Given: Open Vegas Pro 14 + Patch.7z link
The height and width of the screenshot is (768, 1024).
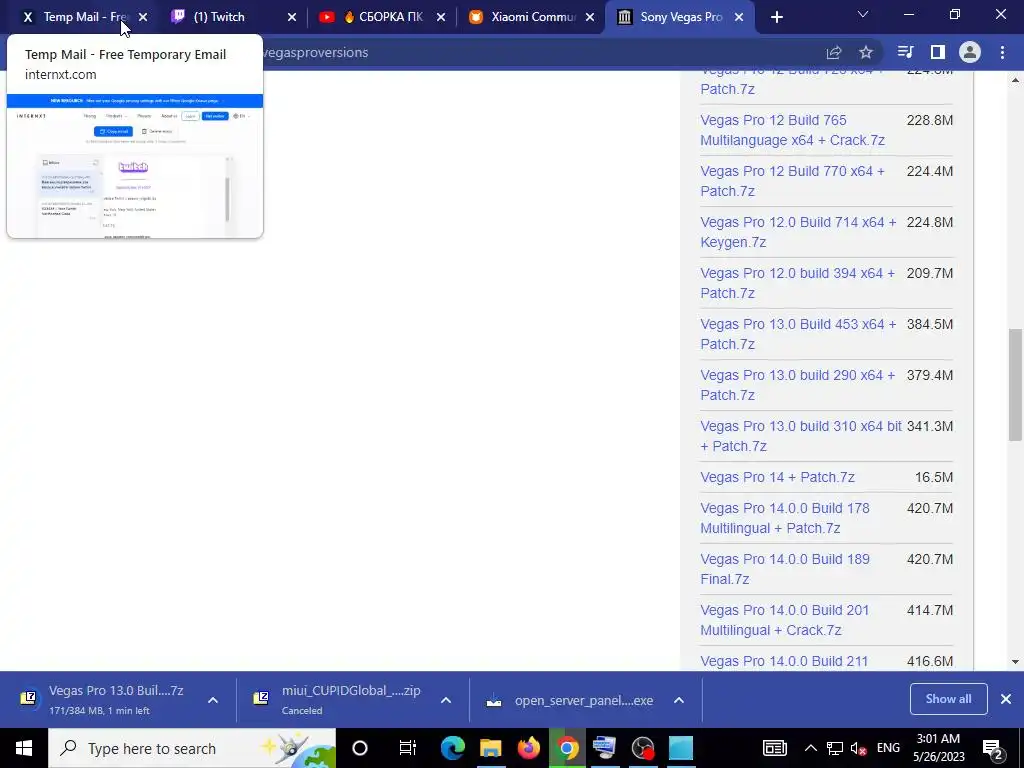Looking at the screenshot, I should [x=777, y=477].
